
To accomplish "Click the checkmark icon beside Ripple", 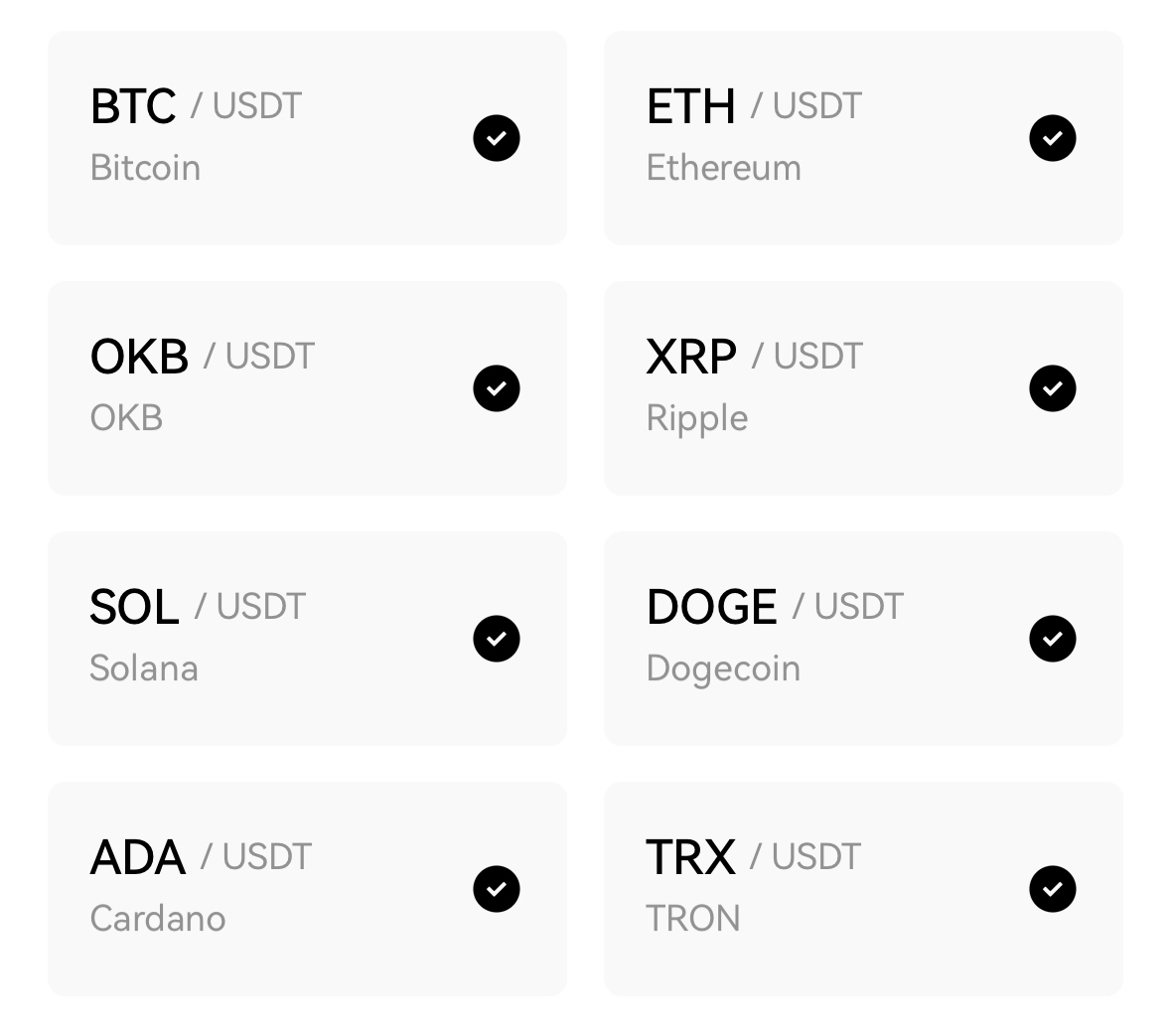I will [1053, 388].
